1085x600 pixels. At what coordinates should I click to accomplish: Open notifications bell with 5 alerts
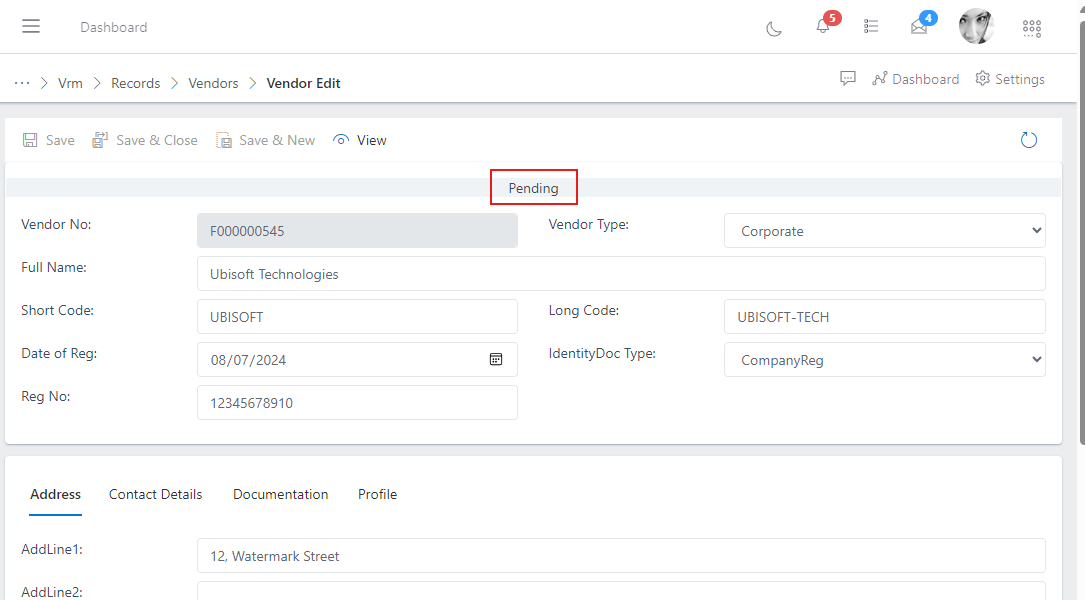pyautogui.click(x=820, y=27)
